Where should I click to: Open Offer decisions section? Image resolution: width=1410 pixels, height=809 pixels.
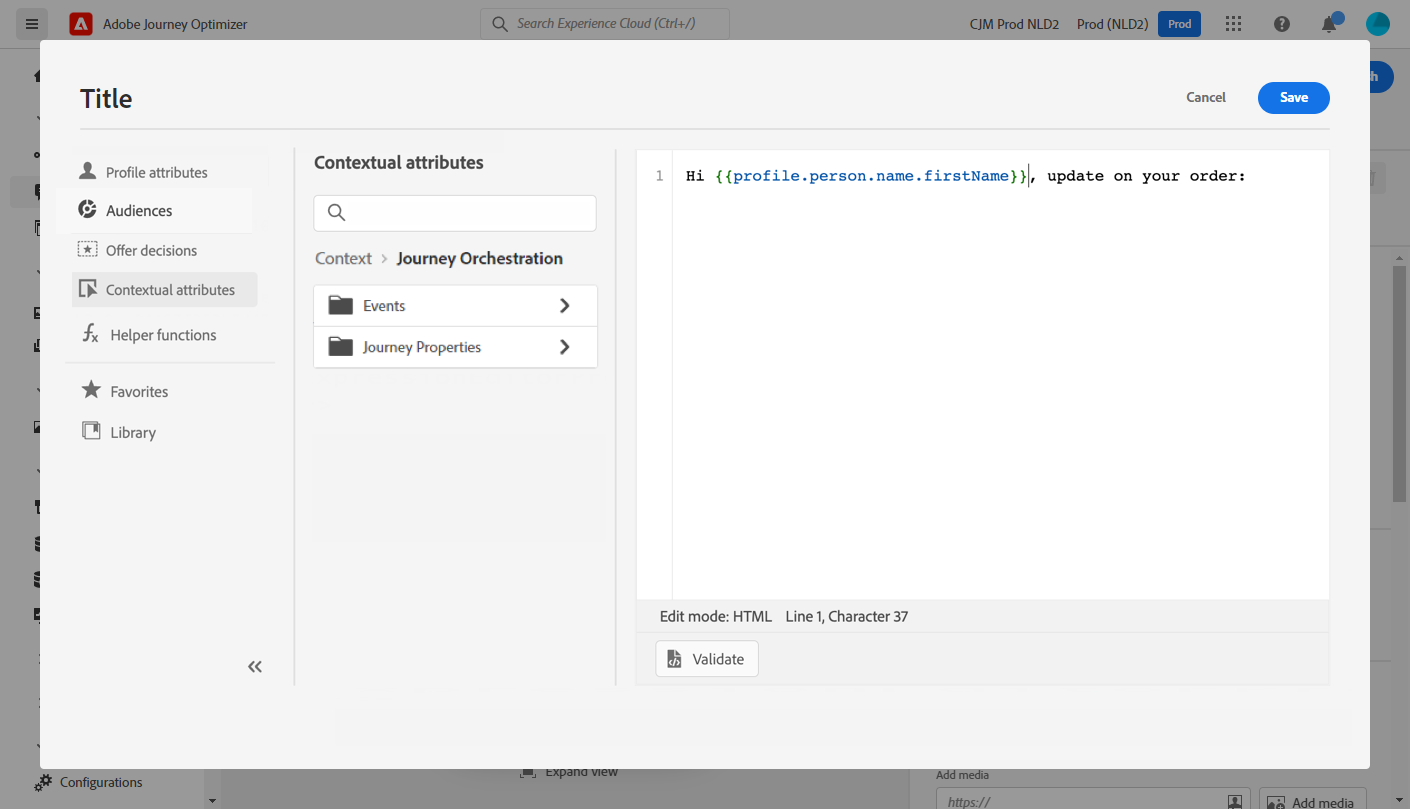tap(151, 250)
